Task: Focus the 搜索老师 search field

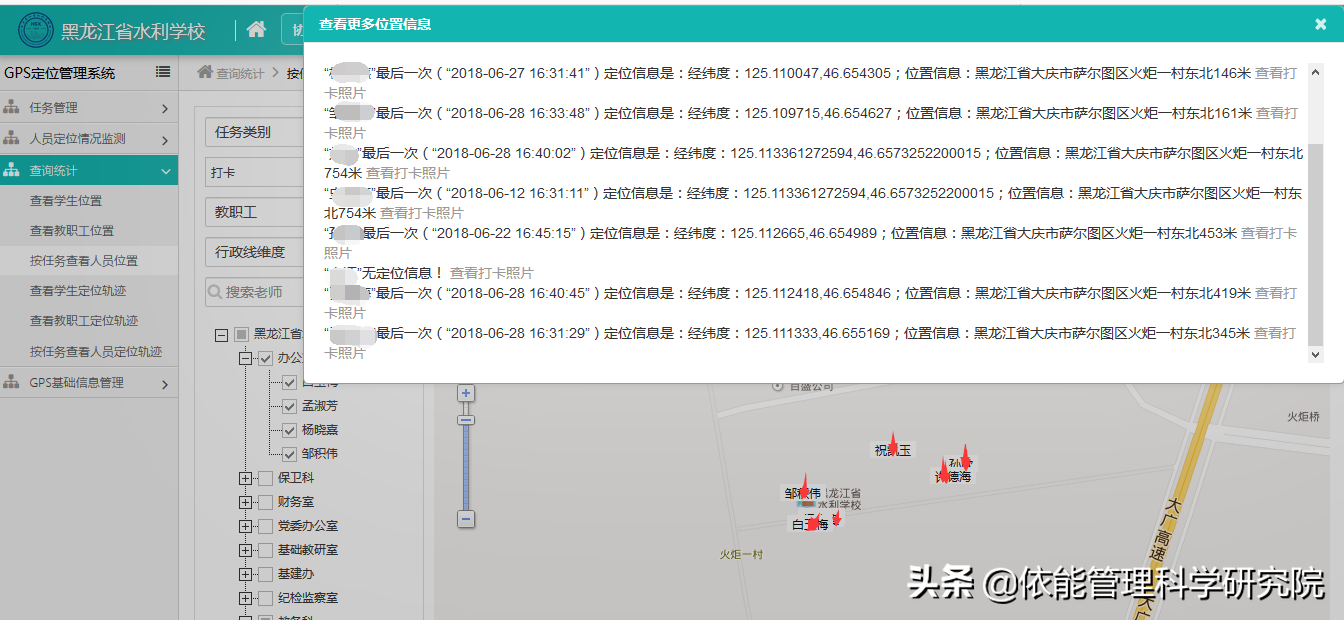Action: [254, 292]
